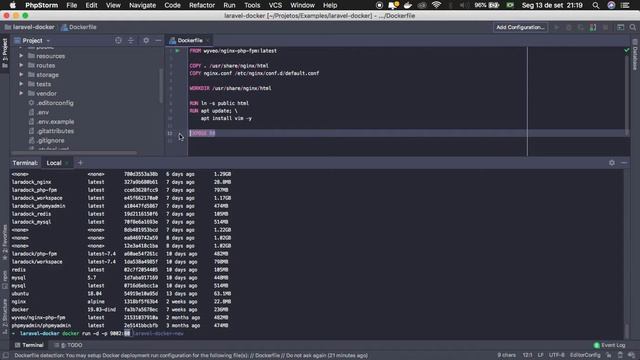Click the gutter run arrow beside FROM line
The image size is (640, 360).
[x=178, y=51]
